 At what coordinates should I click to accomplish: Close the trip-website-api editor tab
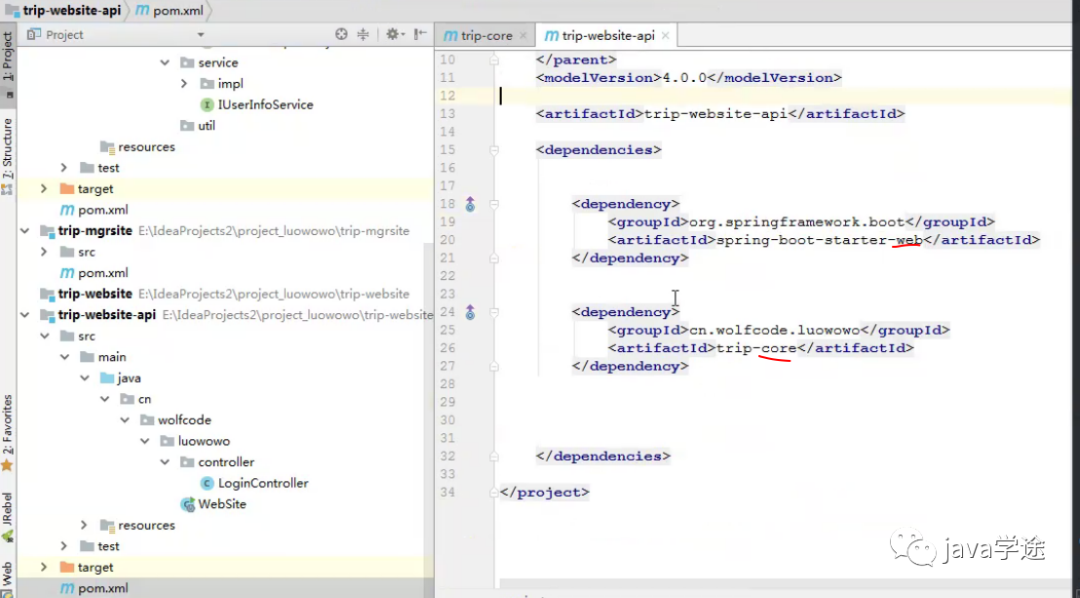pos(665,35)
